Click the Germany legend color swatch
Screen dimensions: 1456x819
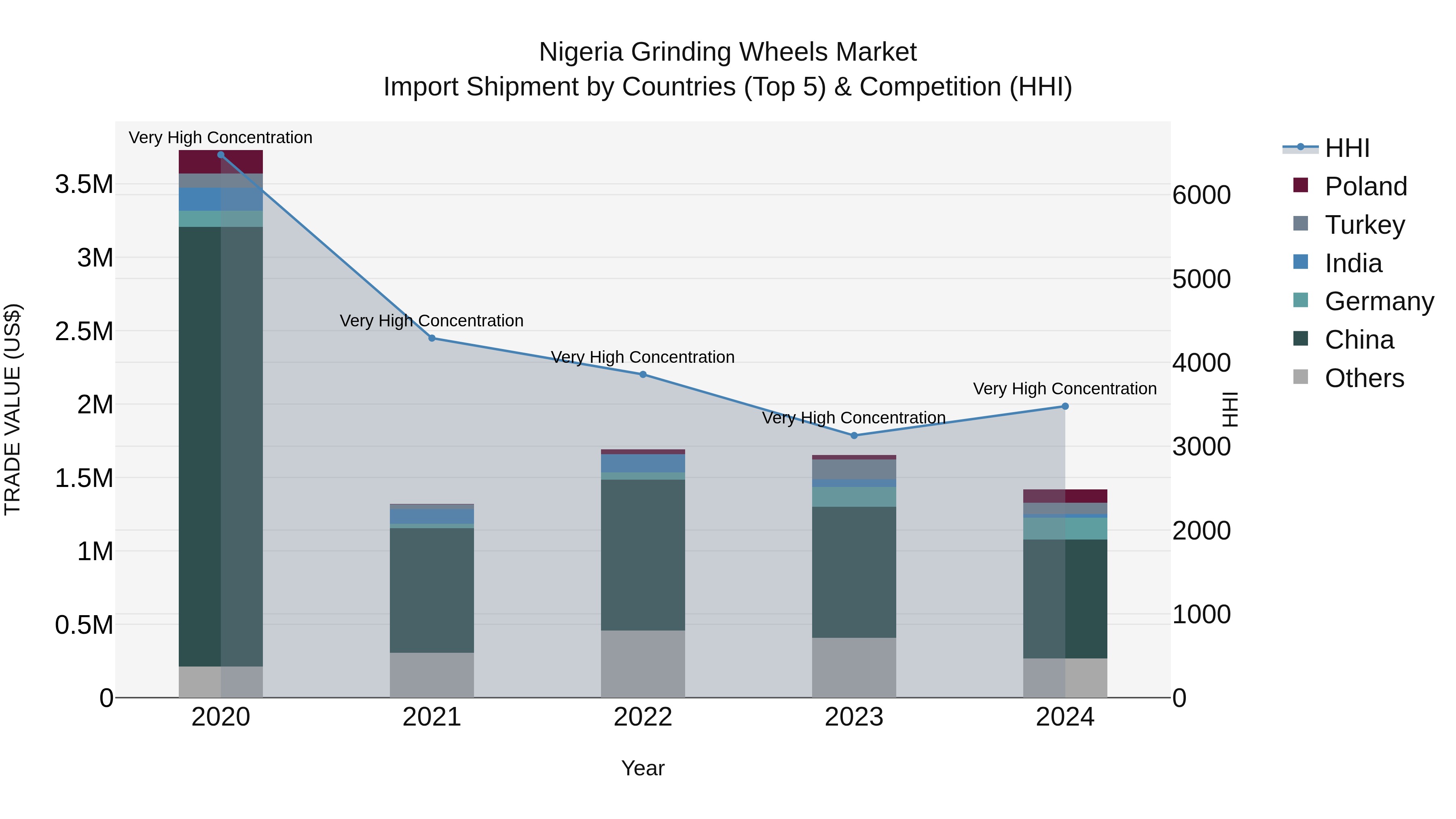point(1301,300)
